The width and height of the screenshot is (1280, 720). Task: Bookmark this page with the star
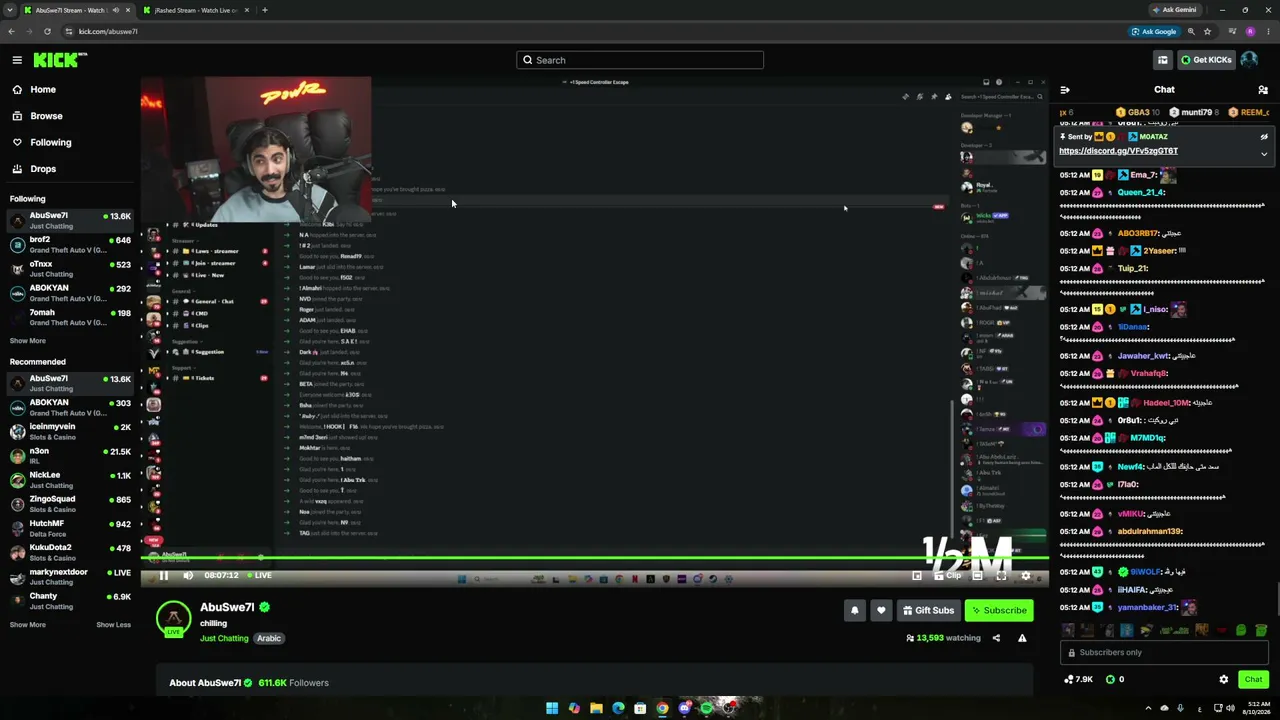[1207, 31]
